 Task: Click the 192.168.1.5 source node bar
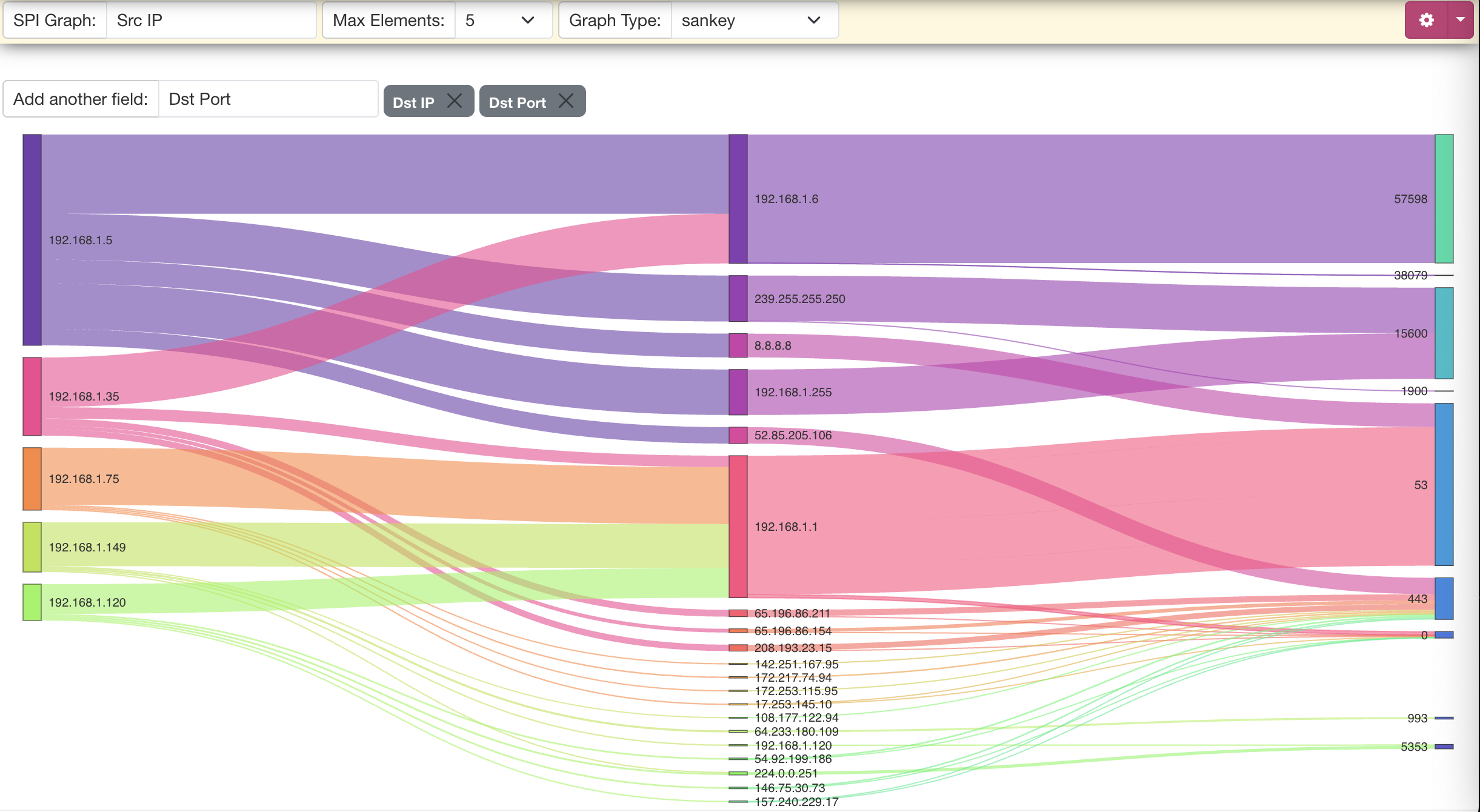pos(32,240)
